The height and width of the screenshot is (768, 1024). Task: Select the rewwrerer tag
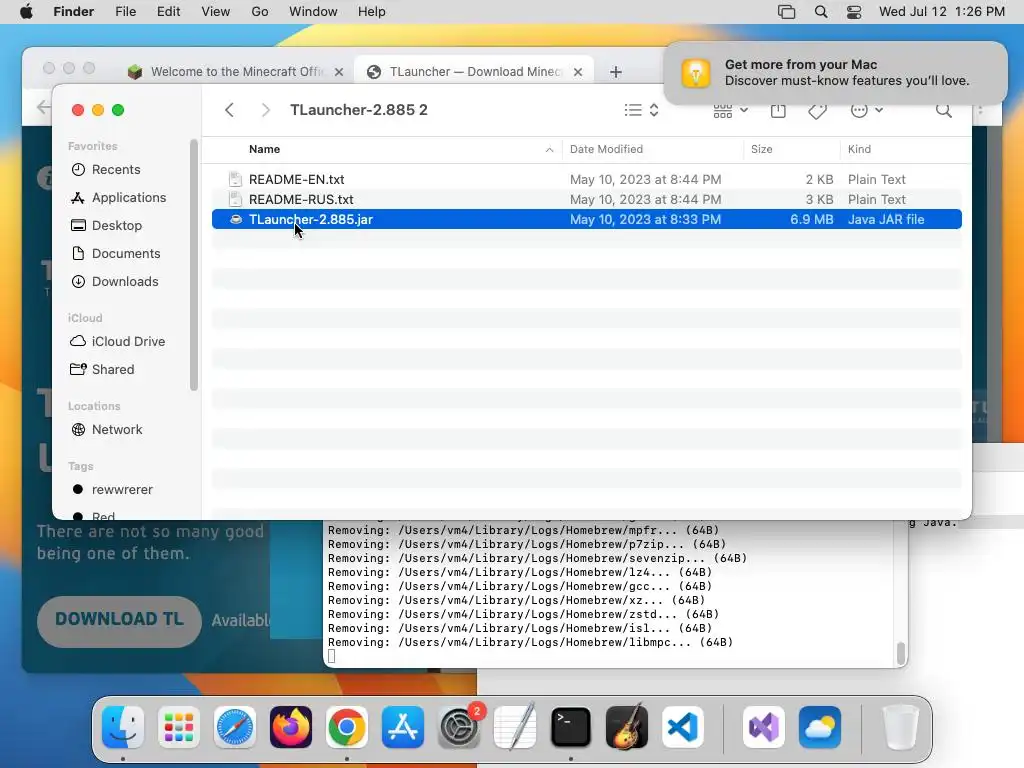click(x=121, y=490)
